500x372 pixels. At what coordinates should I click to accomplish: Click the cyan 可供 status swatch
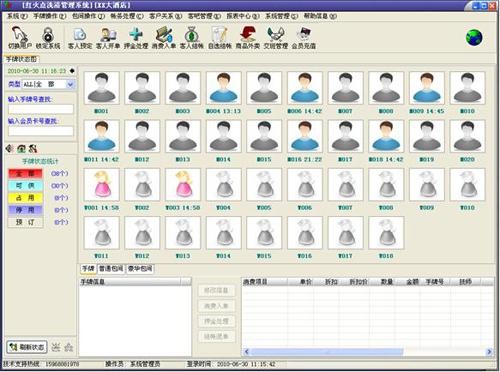pyautogui.click(x=25, y=186)
